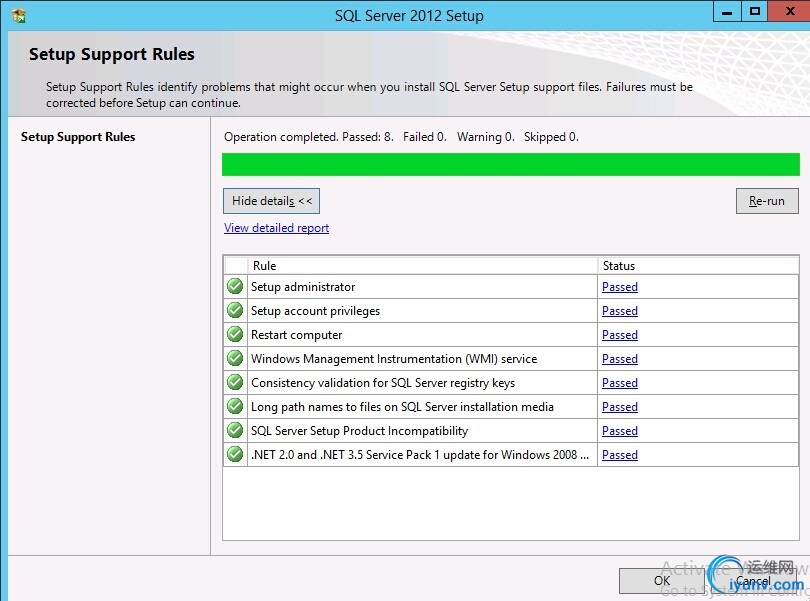Open Passed status for Product Incompatibility rule

[x=620, y=431]
